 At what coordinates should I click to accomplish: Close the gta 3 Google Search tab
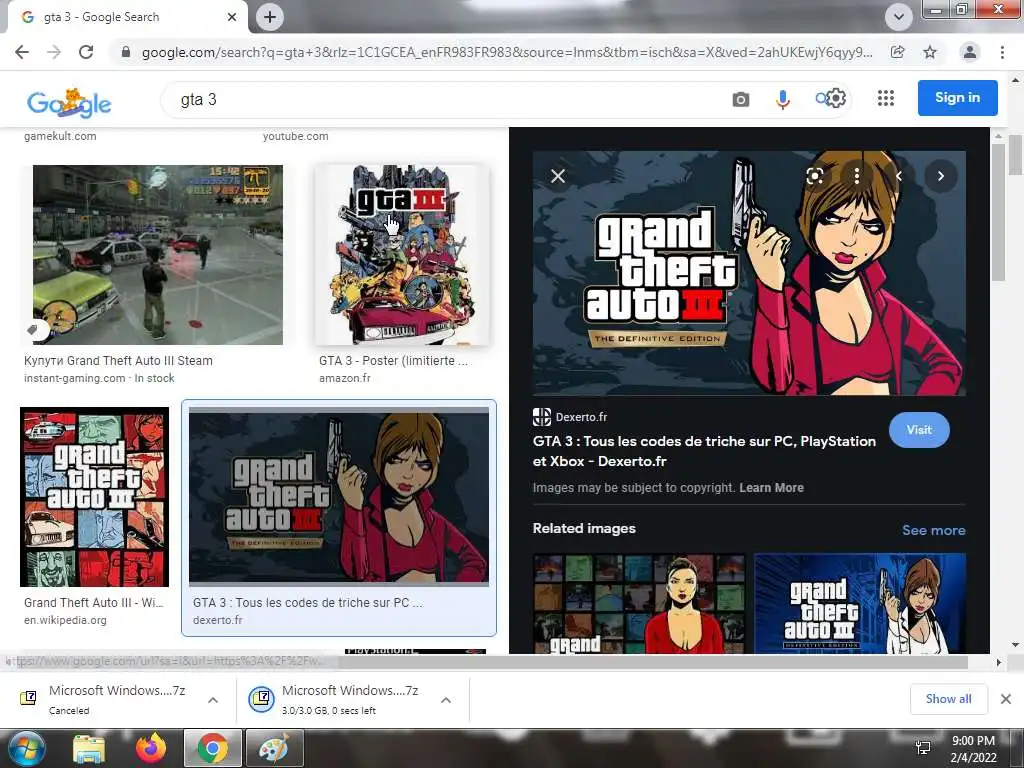coord(232,17)
